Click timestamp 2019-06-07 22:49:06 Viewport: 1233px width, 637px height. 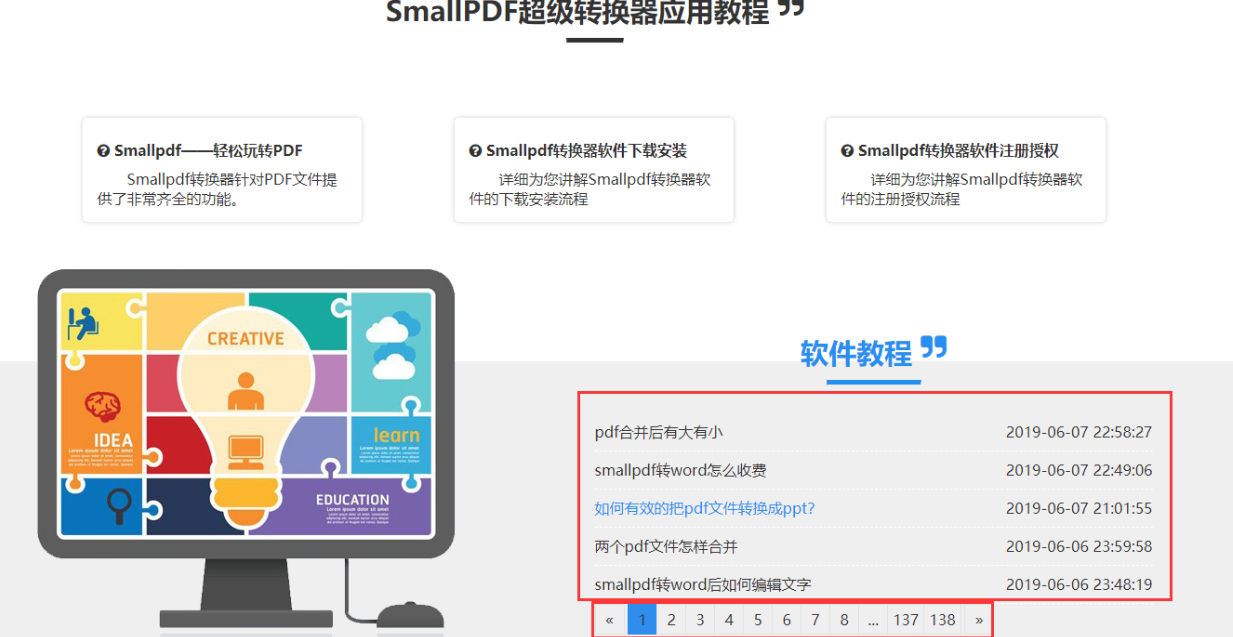click(x=1079, y=470)
